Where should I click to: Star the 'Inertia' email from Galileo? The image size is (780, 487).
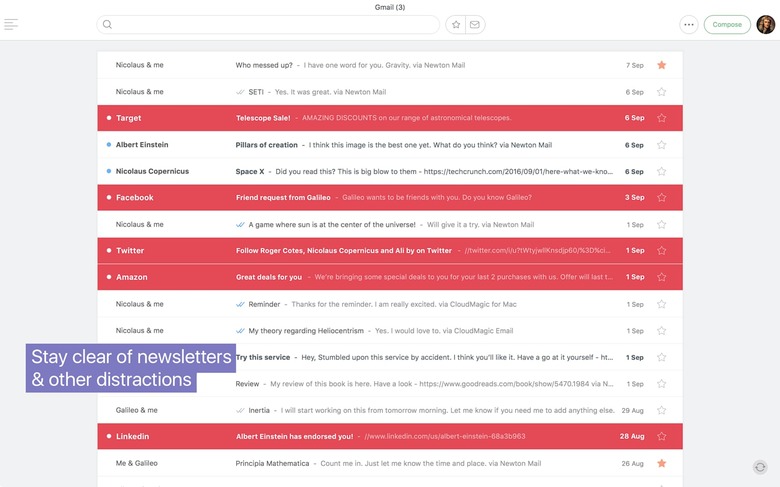pyautogui.click(x=661, y=410)
